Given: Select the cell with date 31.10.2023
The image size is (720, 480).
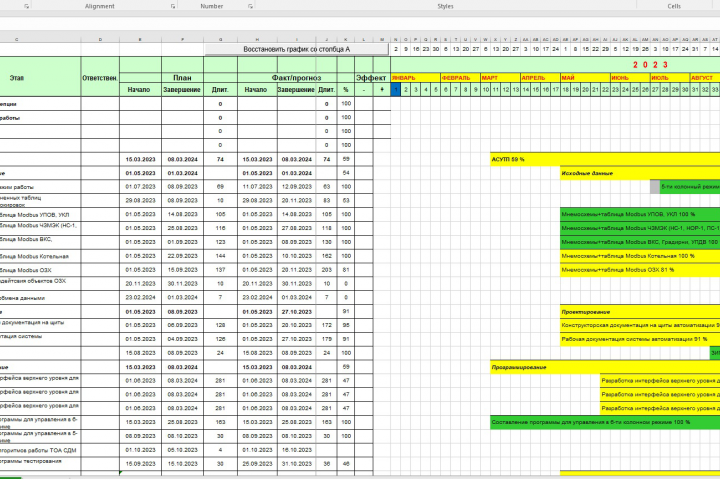Looking at the screenshot, I should [x=297, y=464].
